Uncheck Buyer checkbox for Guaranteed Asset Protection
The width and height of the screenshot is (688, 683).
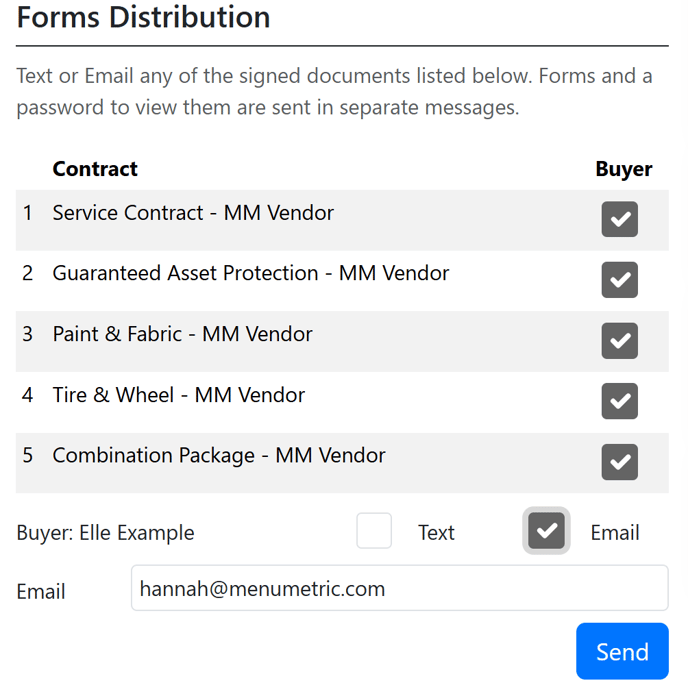click(620, 280)
